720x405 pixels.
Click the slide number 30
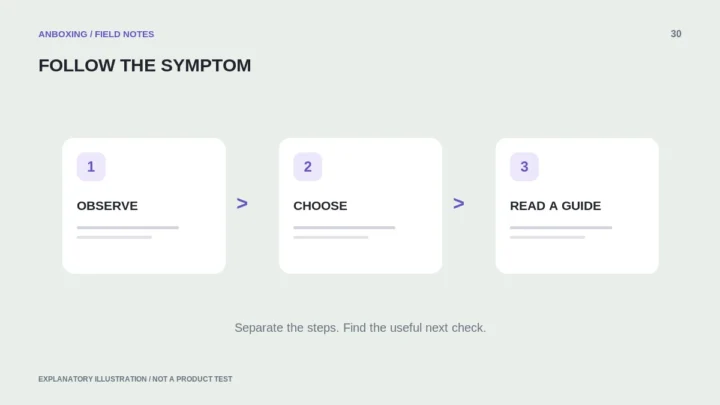click(x=676, y=34)
